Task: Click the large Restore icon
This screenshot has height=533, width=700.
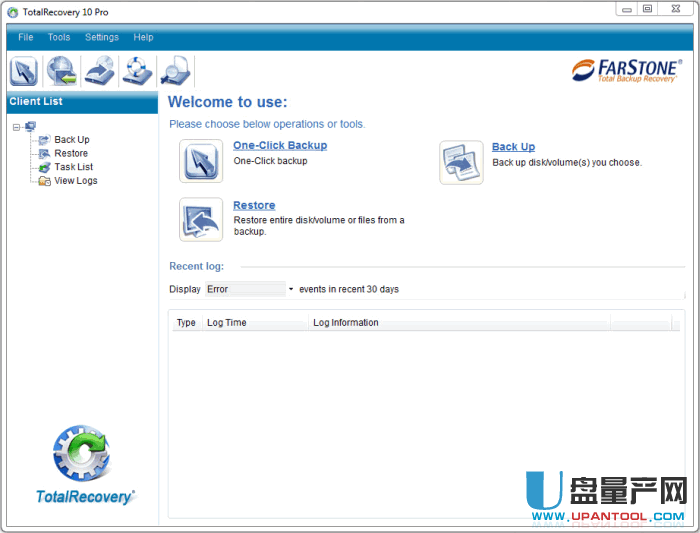Action: click(201, 219)
